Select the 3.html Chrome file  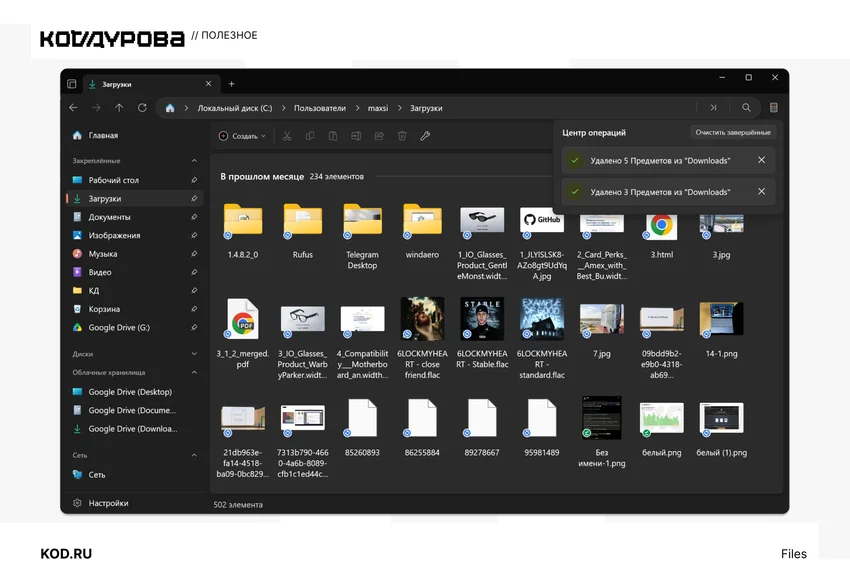point(661,232)
